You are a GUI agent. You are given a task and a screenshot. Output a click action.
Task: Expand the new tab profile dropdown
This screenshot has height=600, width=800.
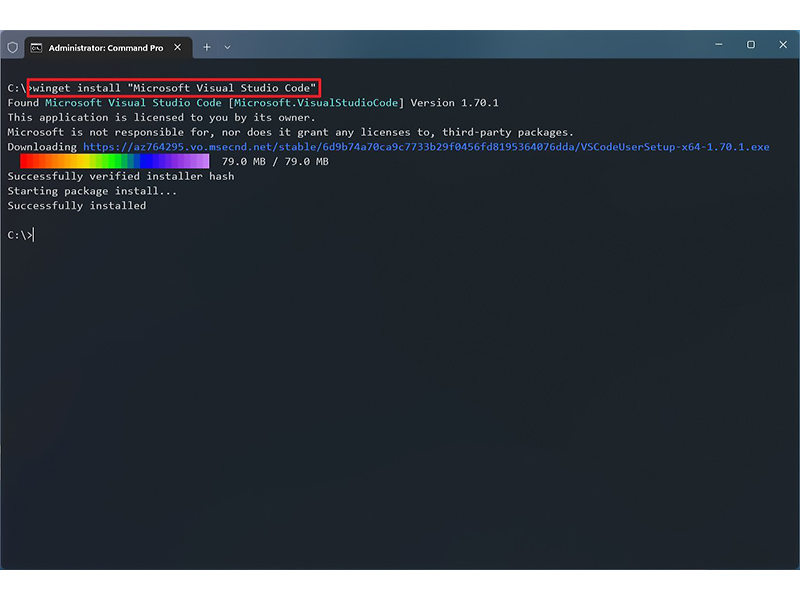pyautogui.click(x=228, y=47)
